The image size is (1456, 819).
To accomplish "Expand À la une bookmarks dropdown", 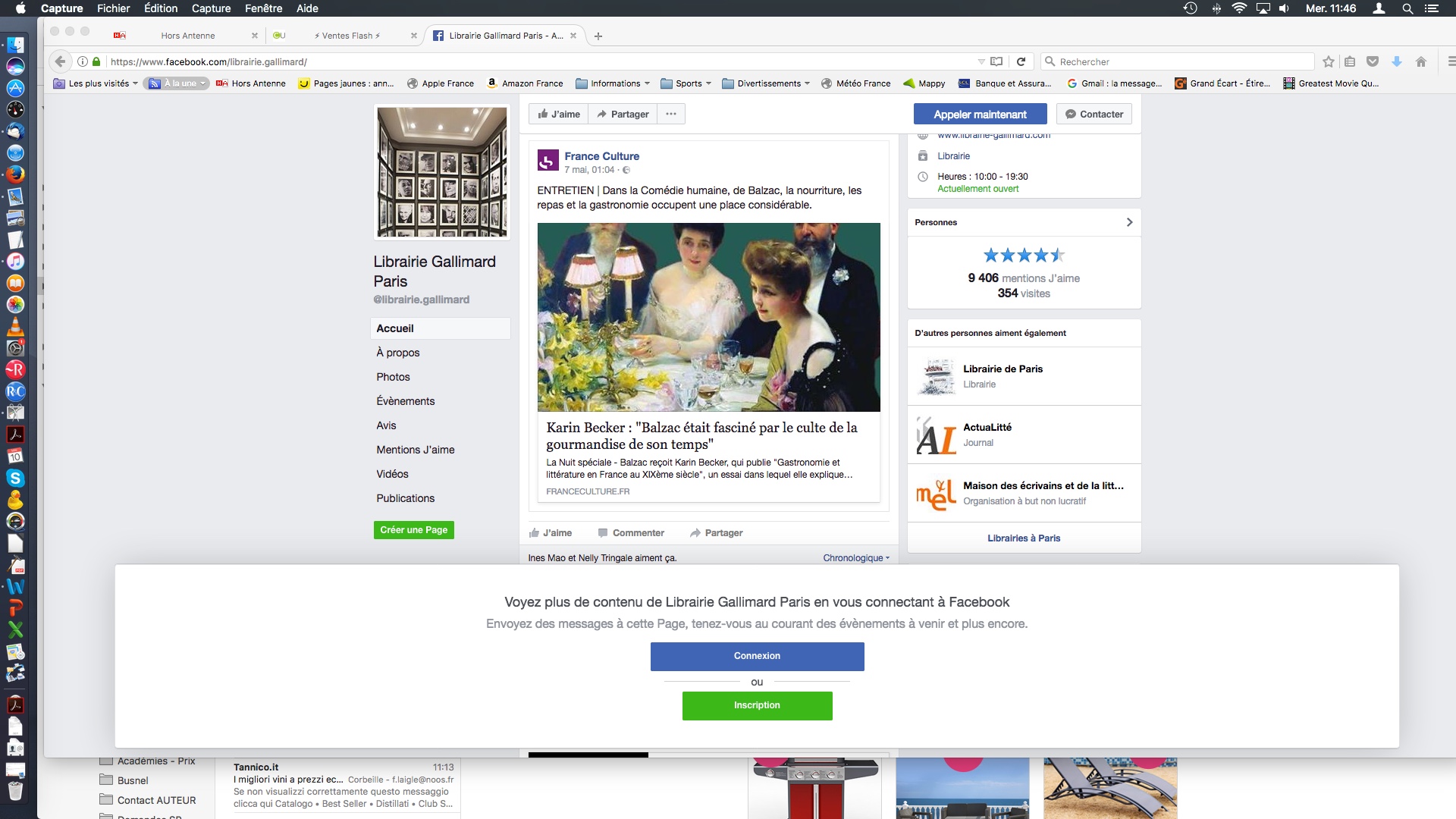I will pos(177,83).
